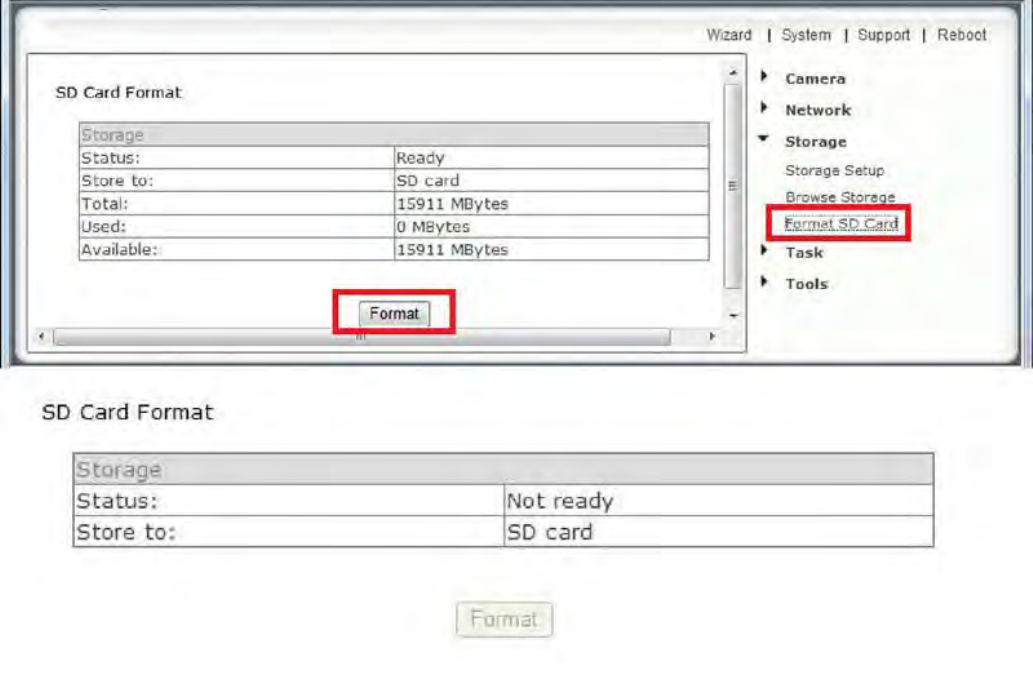Screen dimensions: 1033x692
Task: Click the Reboot link
Action: pos(962,35)
